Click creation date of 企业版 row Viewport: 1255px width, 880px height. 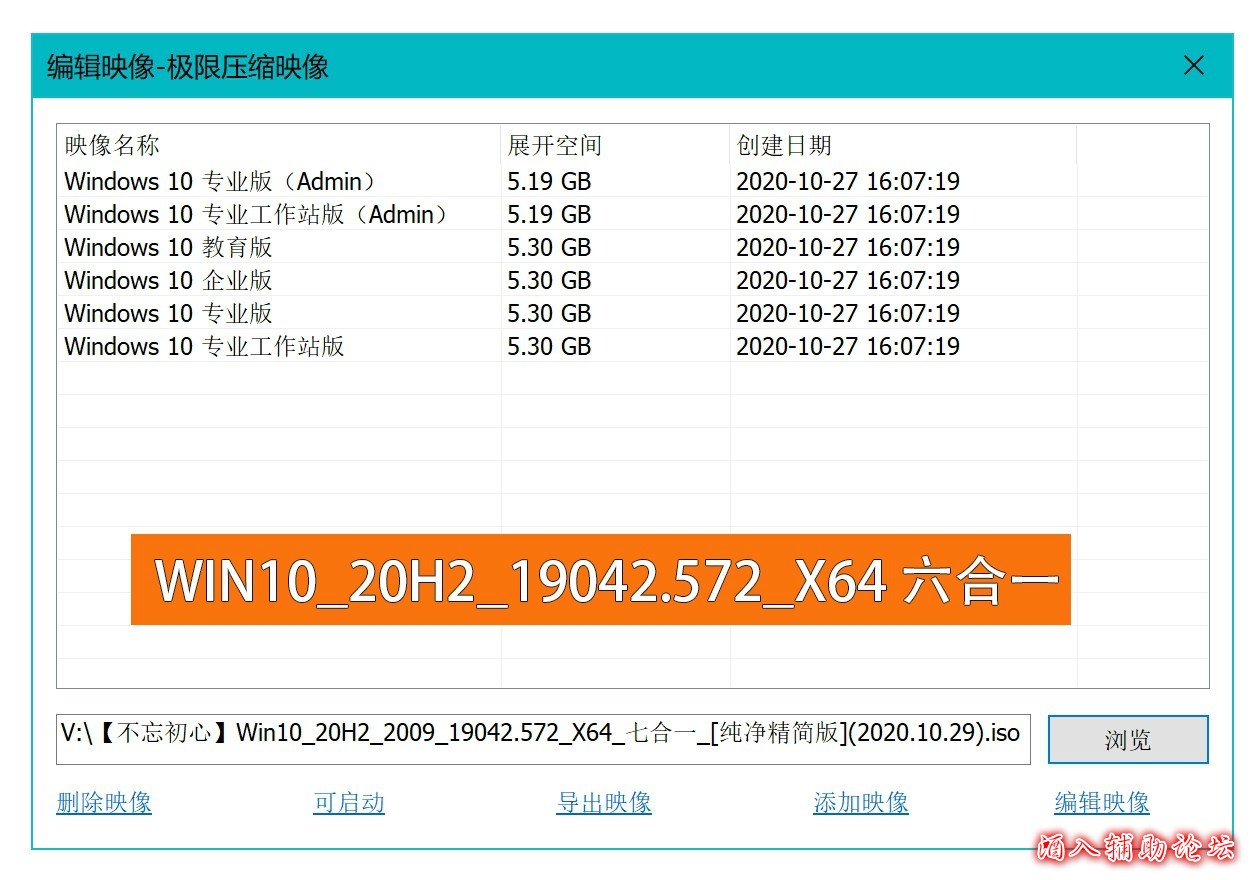click(x=848, y=280)
